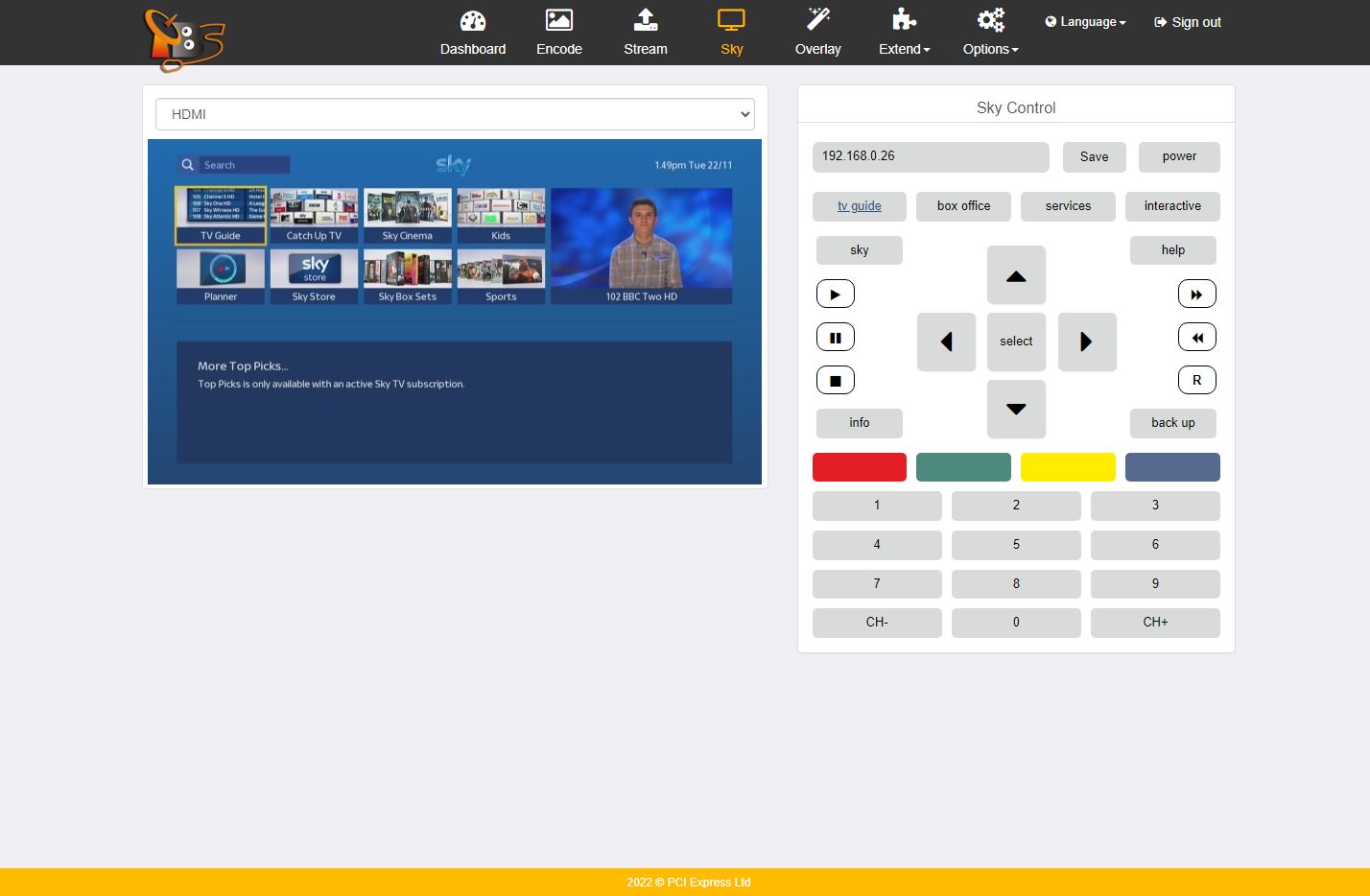The height and width of the screenshot is (896, 1370).
Task: Save the Sky box IP address
Action: click(x=1094, y=157)
